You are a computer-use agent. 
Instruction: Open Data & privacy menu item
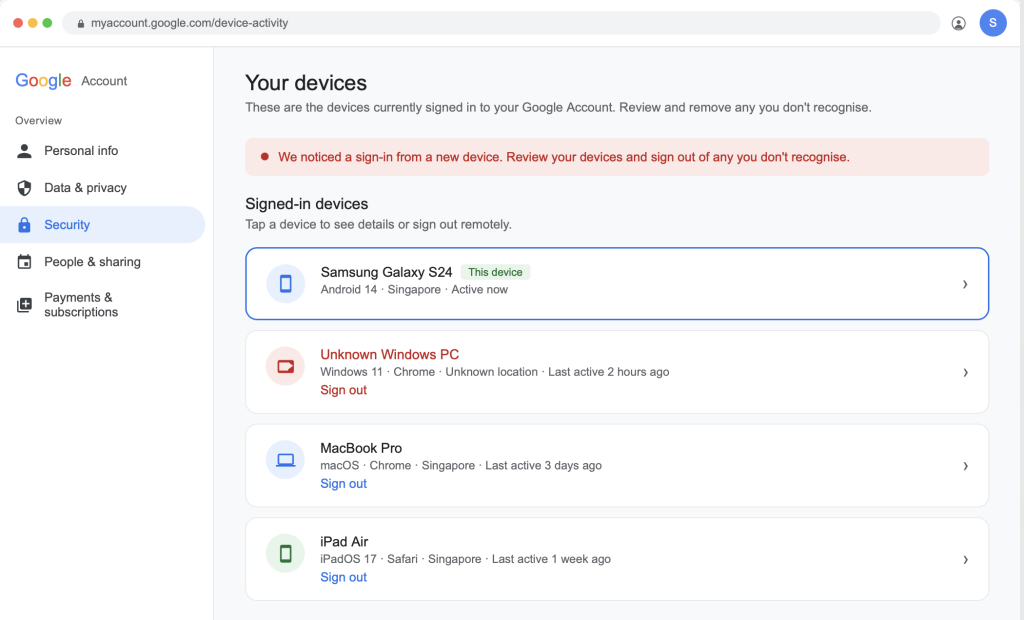pos(103,188)
